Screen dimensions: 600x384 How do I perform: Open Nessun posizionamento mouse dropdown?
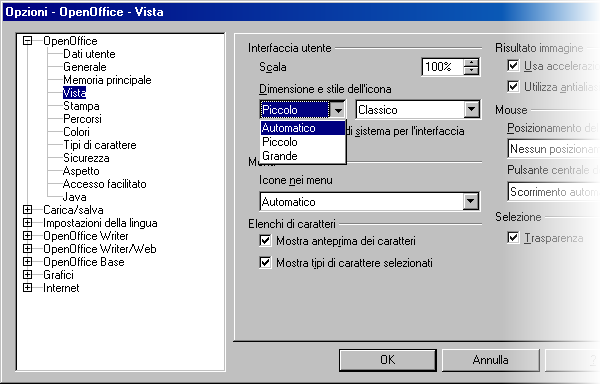[x=554, y=148]
